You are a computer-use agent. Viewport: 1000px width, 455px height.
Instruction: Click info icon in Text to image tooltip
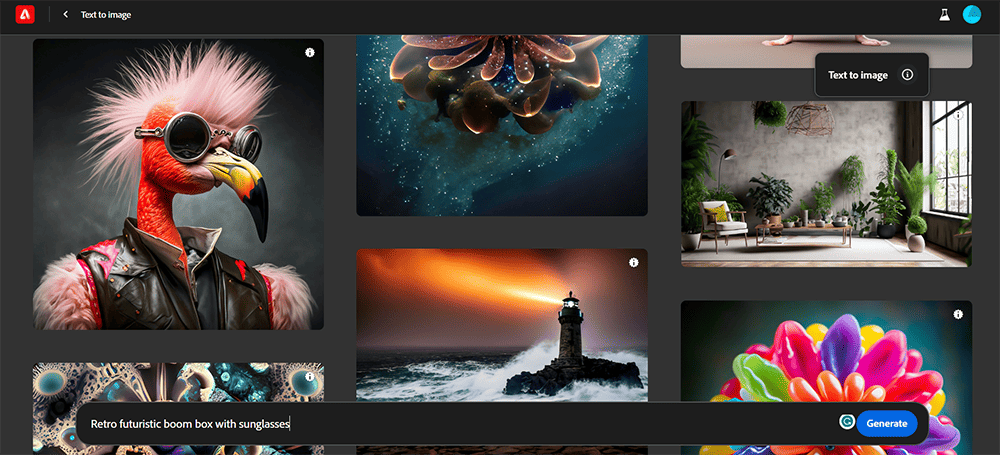(x=908, y=75)
